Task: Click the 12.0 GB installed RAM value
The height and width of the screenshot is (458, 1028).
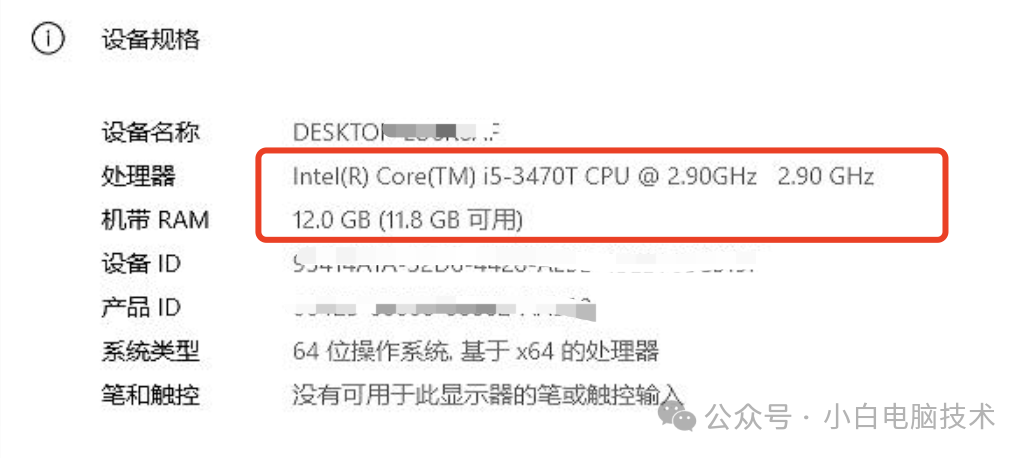Action: (x=407, y=220)
